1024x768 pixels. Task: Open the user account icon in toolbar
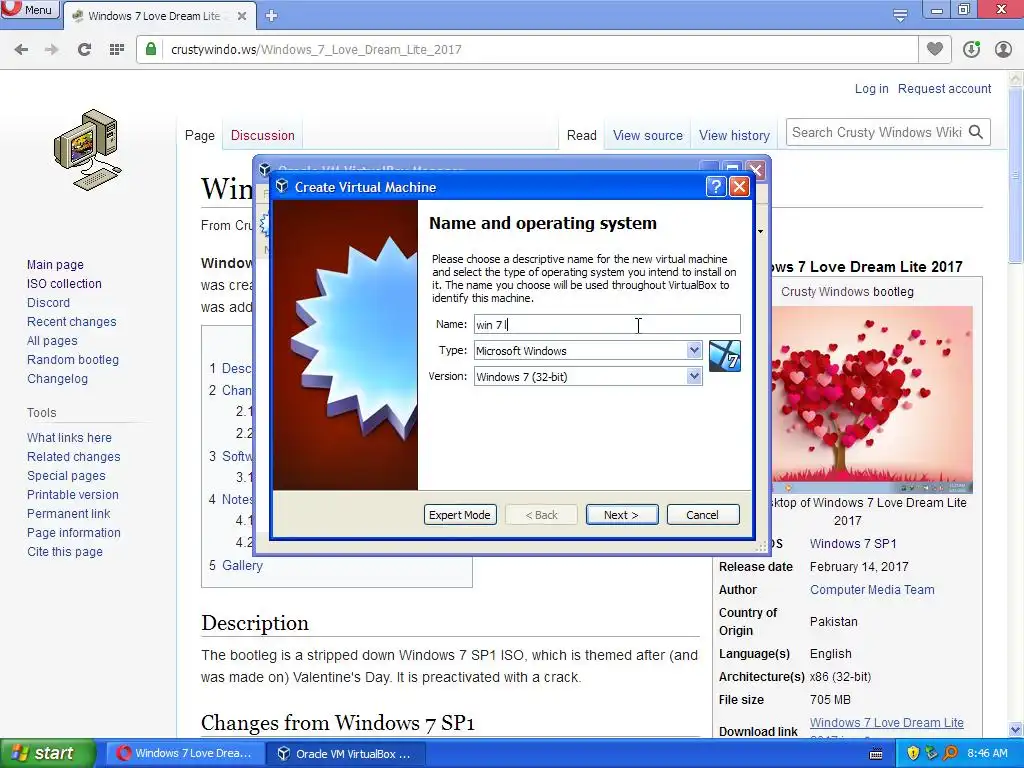pos(1003,49)
